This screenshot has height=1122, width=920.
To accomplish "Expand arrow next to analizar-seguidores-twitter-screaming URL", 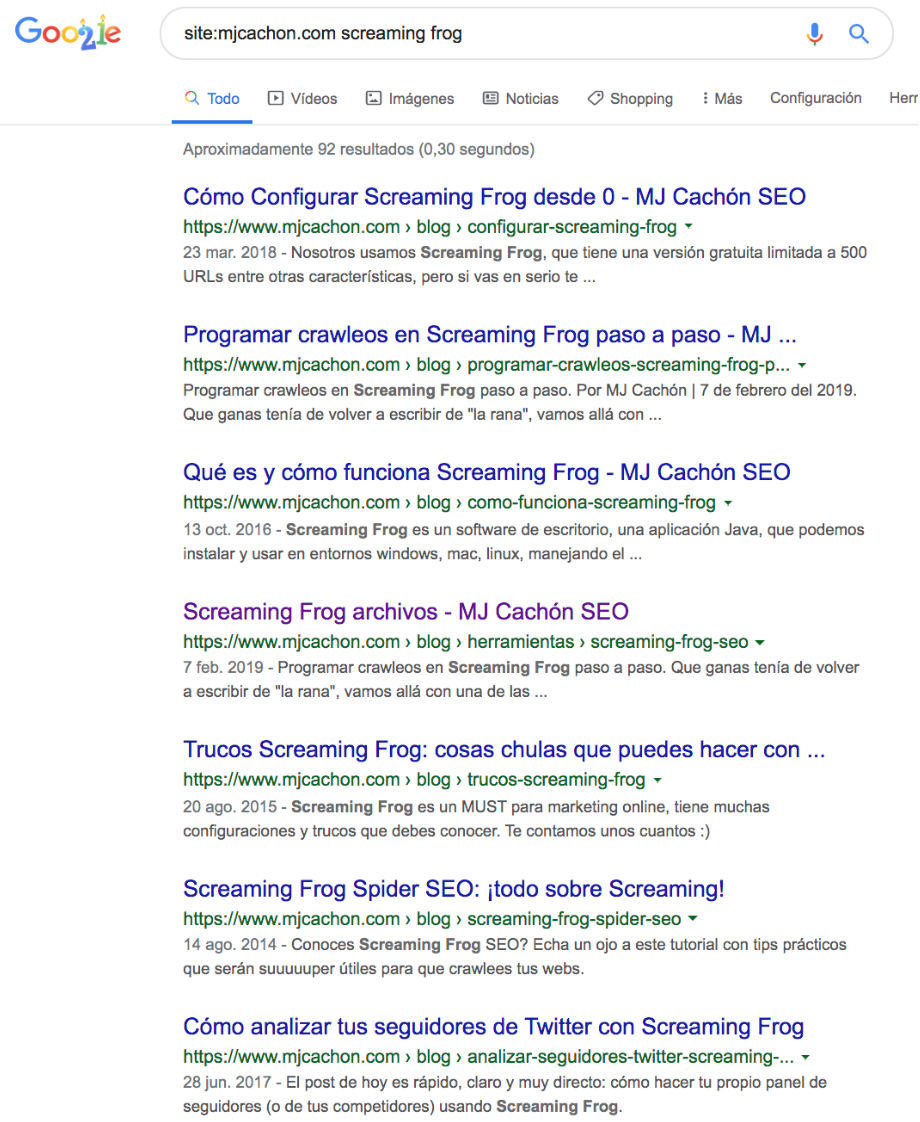I will point(806,1057).
